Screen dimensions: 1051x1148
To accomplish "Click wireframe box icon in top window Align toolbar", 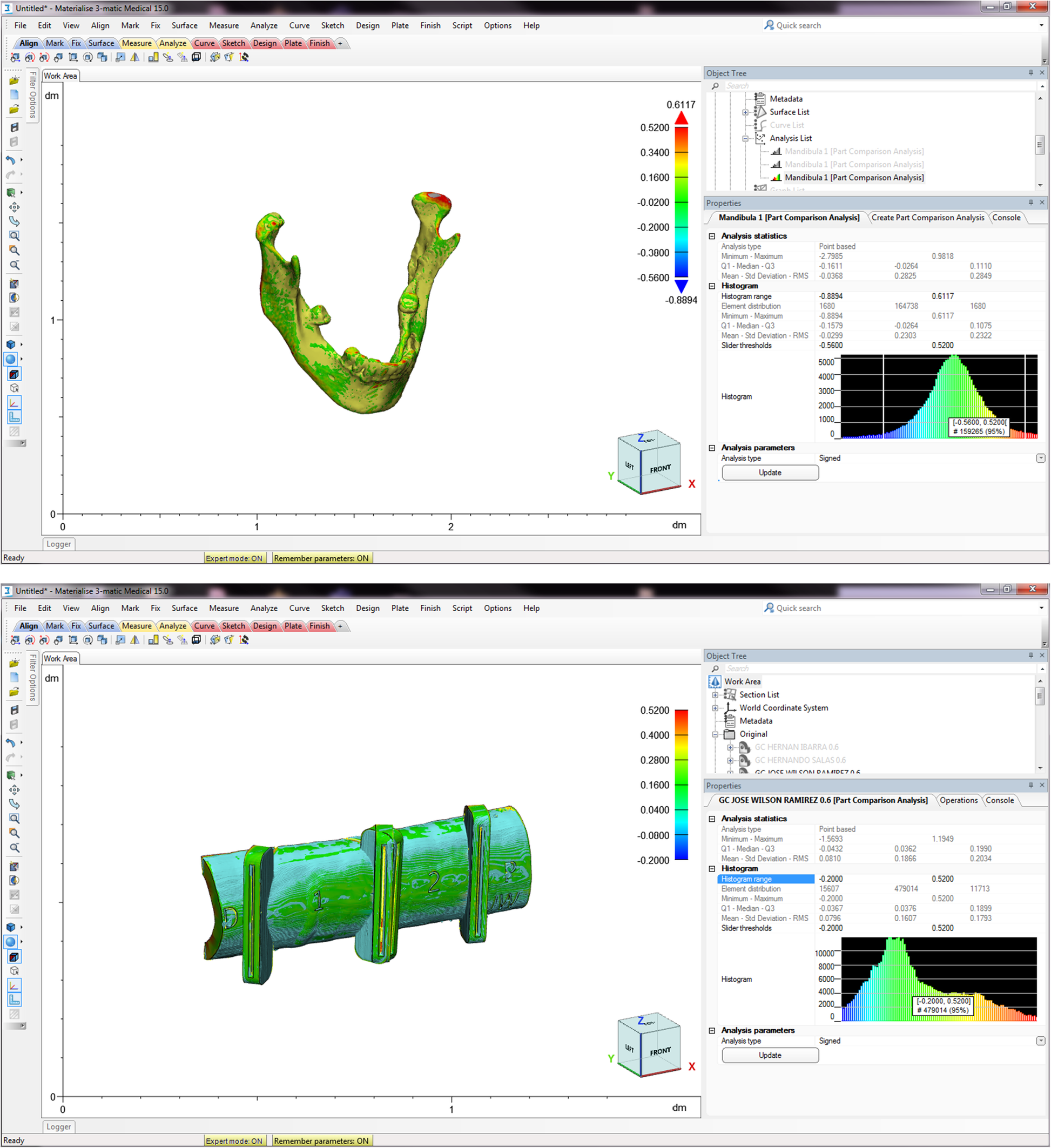I will [197, 58].
